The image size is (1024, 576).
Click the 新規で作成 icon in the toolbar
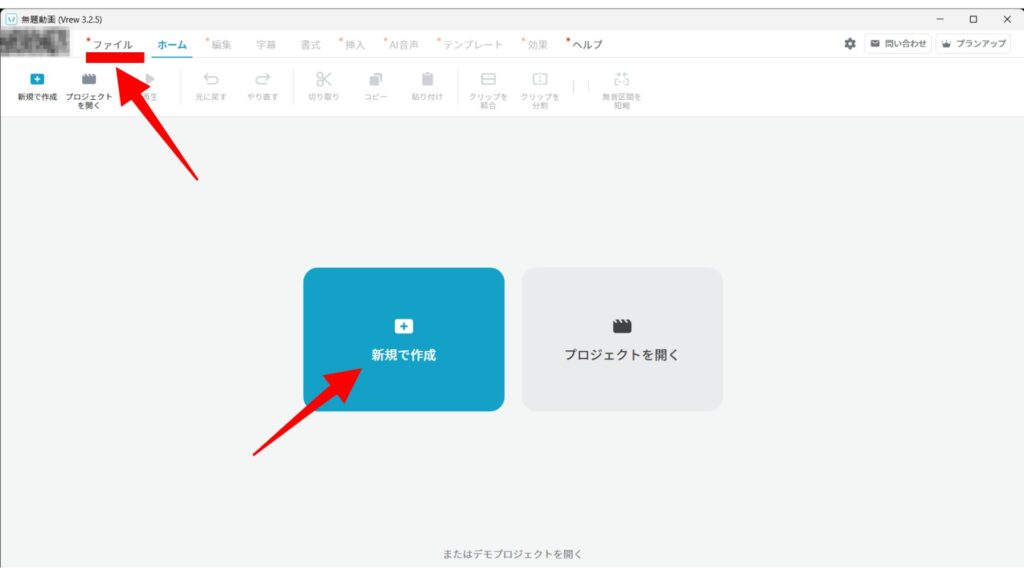click(37, 79)
